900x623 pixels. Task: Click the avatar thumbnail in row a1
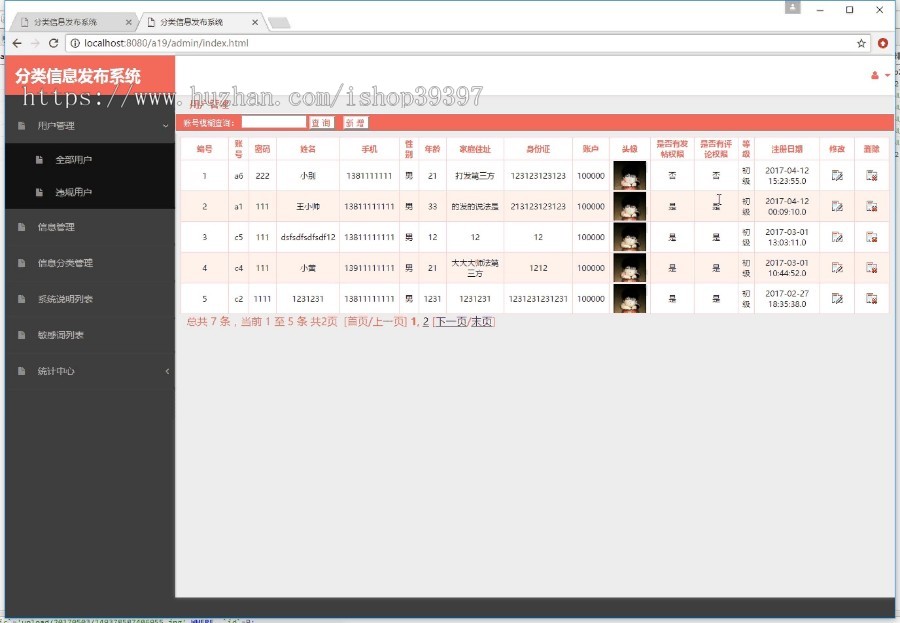pos(630,206)
